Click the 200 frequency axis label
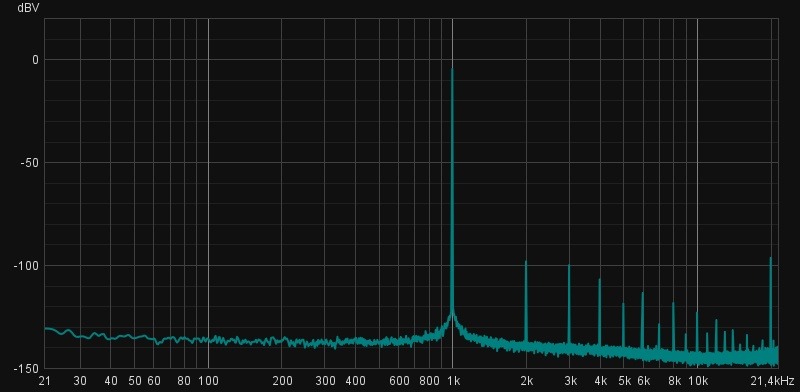 point(282,381)
